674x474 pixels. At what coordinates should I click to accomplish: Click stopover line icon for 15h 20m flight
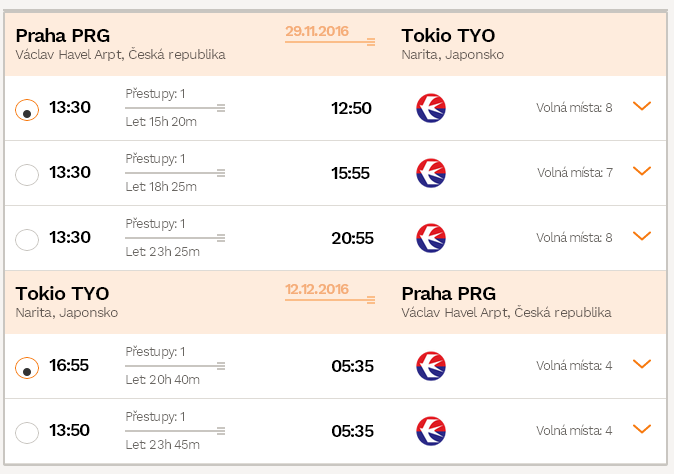pyautogui.click(x=175, y=108)
